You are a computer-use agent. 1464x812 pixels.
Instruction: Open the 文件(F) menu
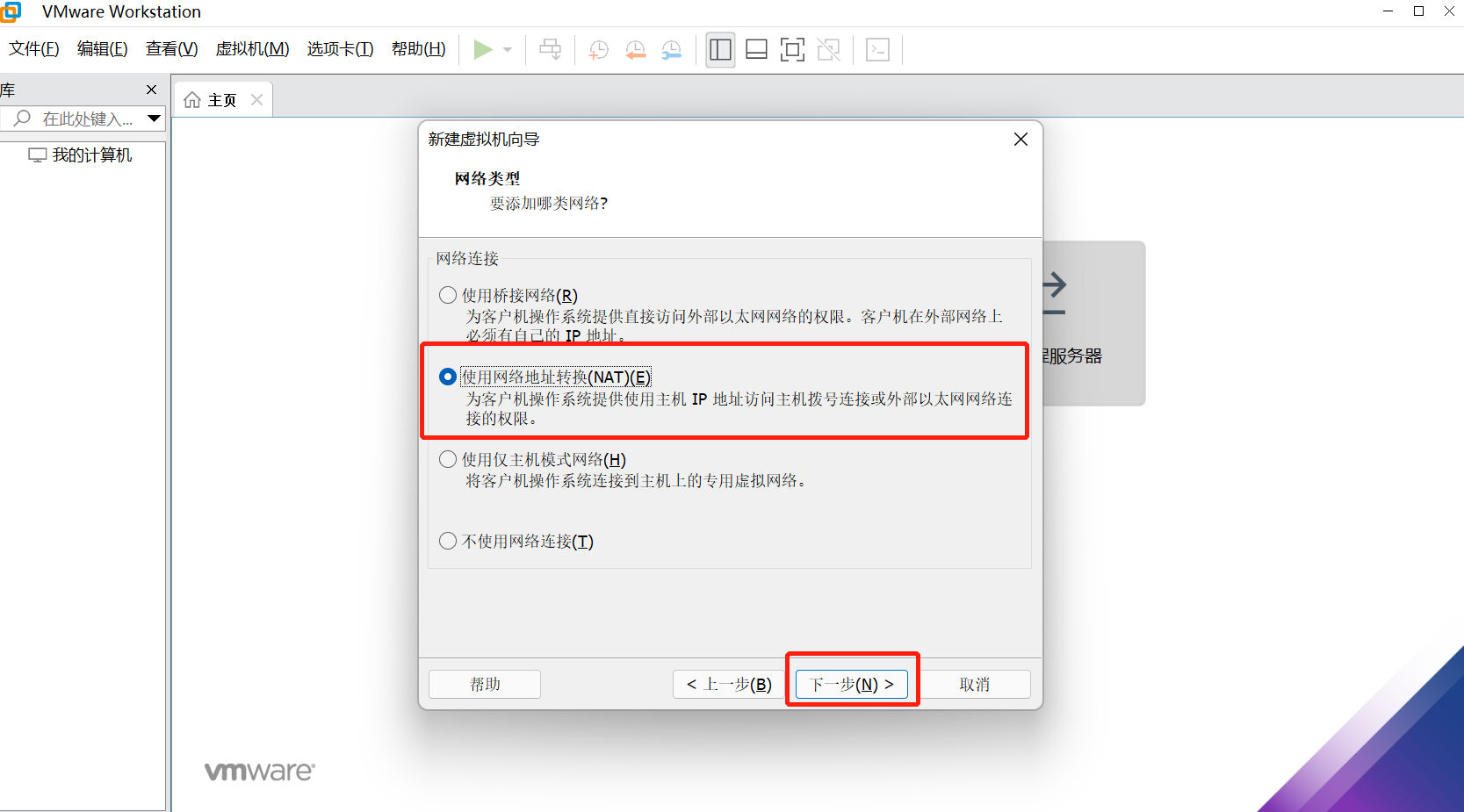[x=34, y=49]
